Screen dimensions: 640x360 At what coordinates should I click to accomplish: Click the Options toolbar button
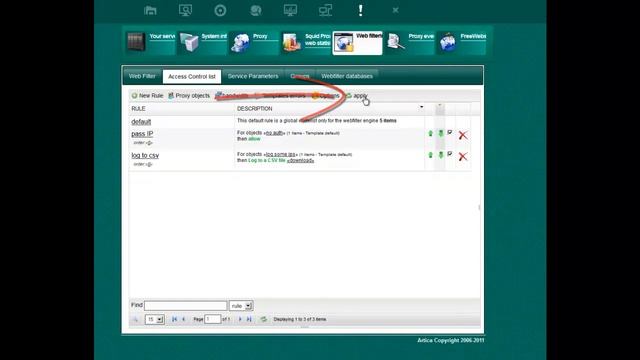coord(326,96)
